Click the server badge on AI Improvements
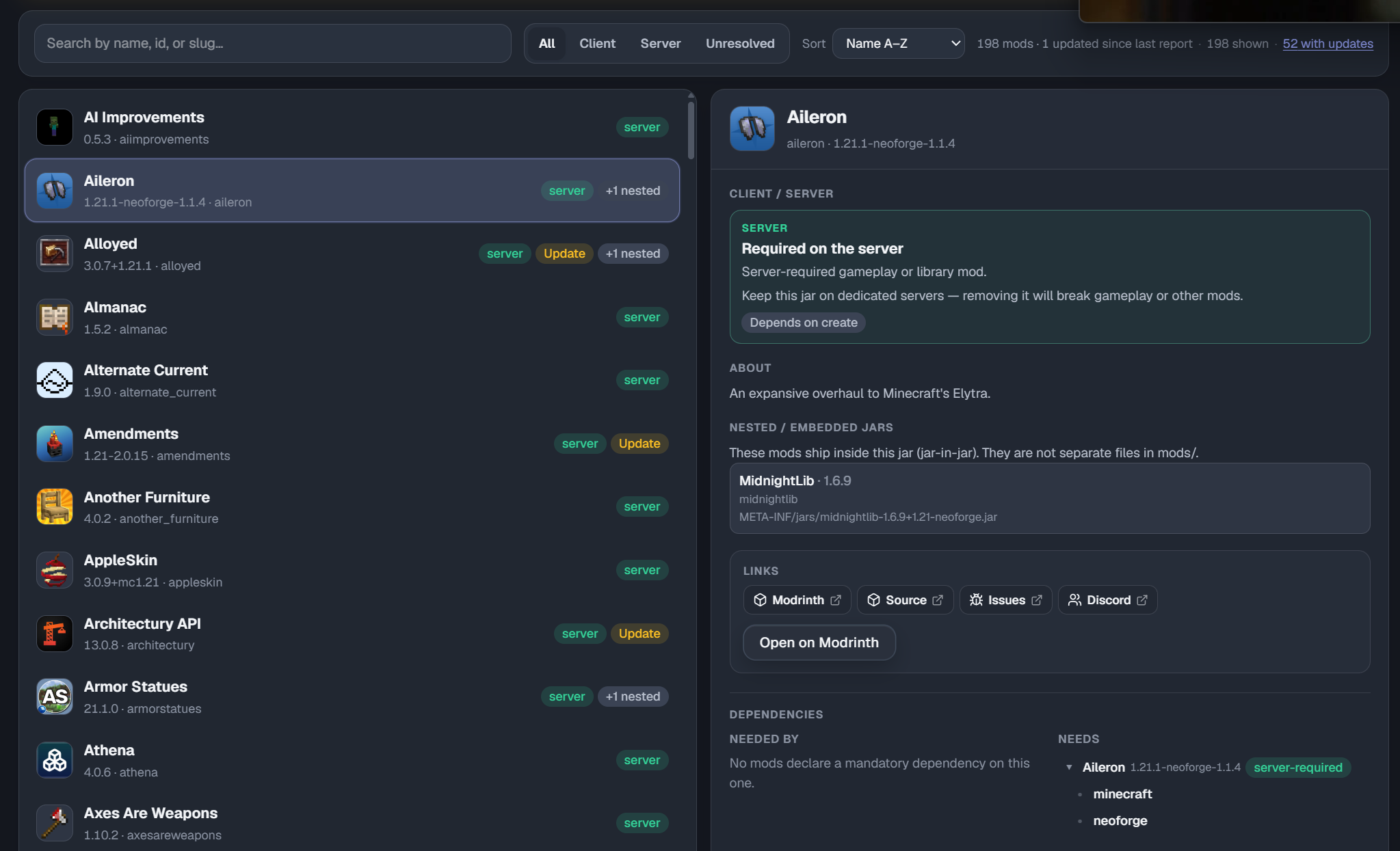Viewport: 1400px width, 851px height. pyautogui.click(x=642, y=127)
